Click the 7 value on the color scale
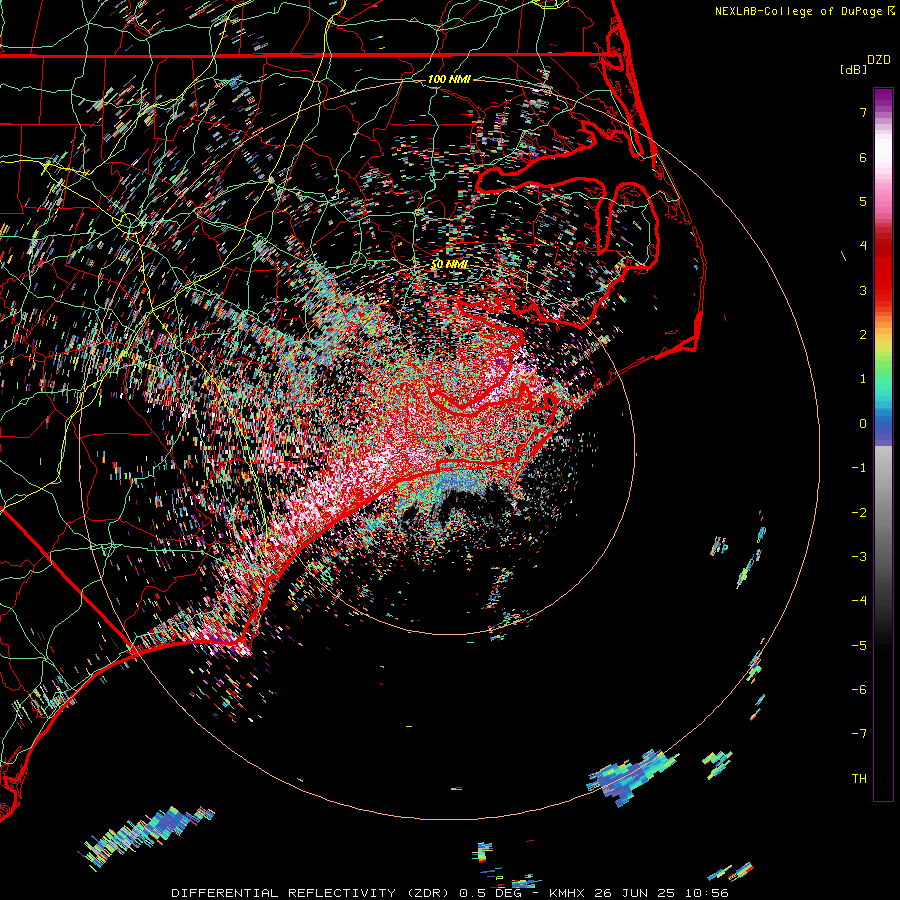Image resolution: width=900 pixels, height=900 pixels. click(x=863, y=112)
